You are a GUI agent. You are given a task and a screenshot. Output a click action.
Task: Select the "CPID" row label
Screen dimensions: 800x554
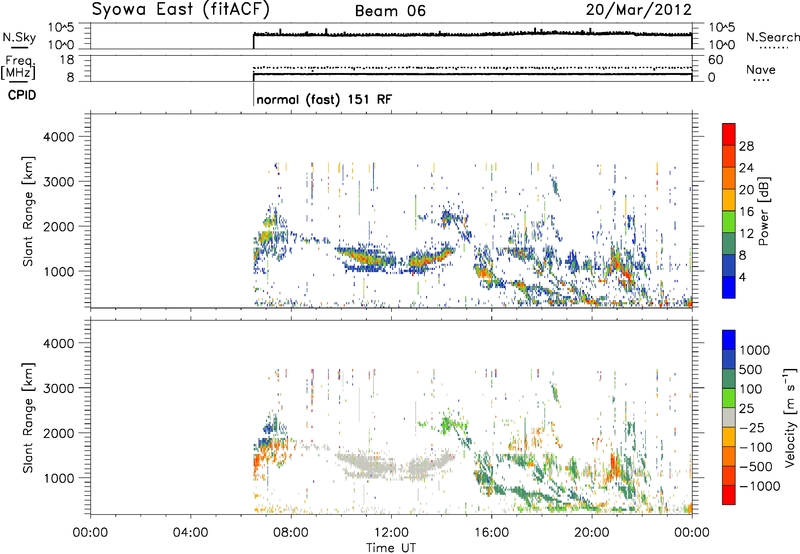[22, 95]
